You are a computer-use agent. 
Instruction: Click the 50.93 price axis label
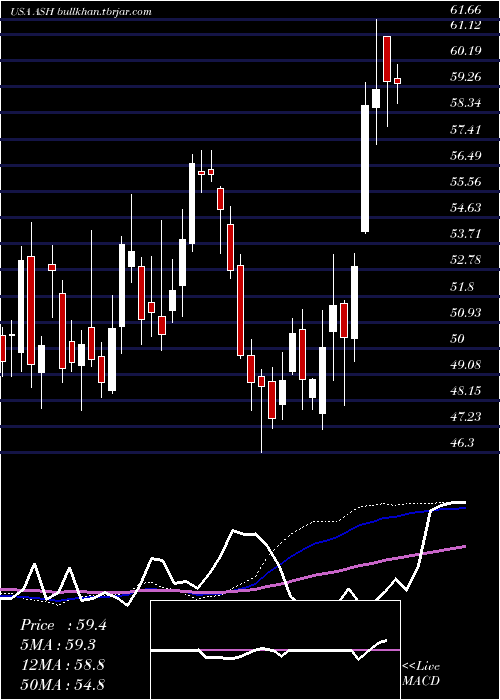(x=466, y=312)
